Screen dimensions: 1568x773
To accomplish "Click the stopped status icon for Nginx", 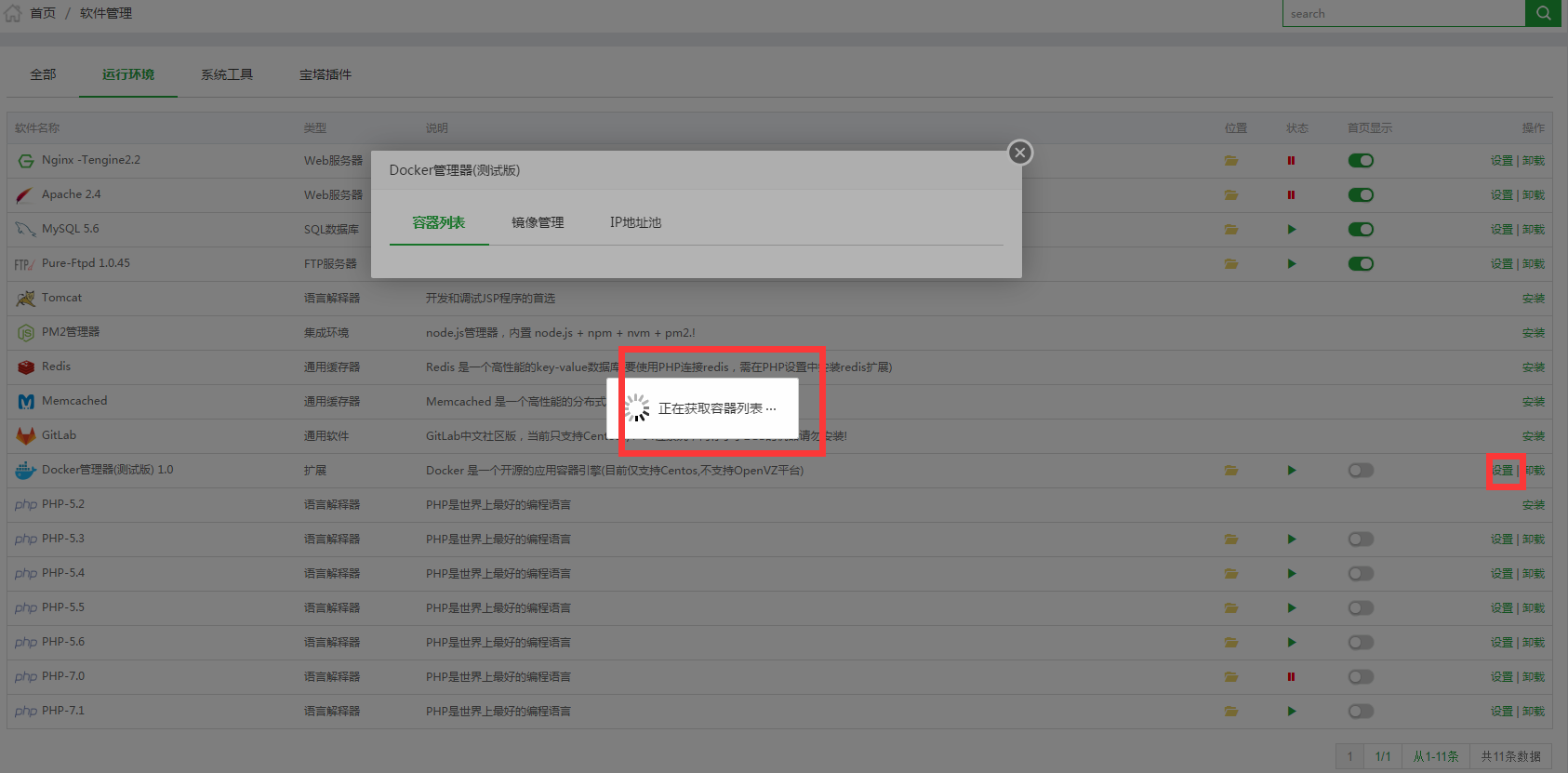I will click(1291, 161).
